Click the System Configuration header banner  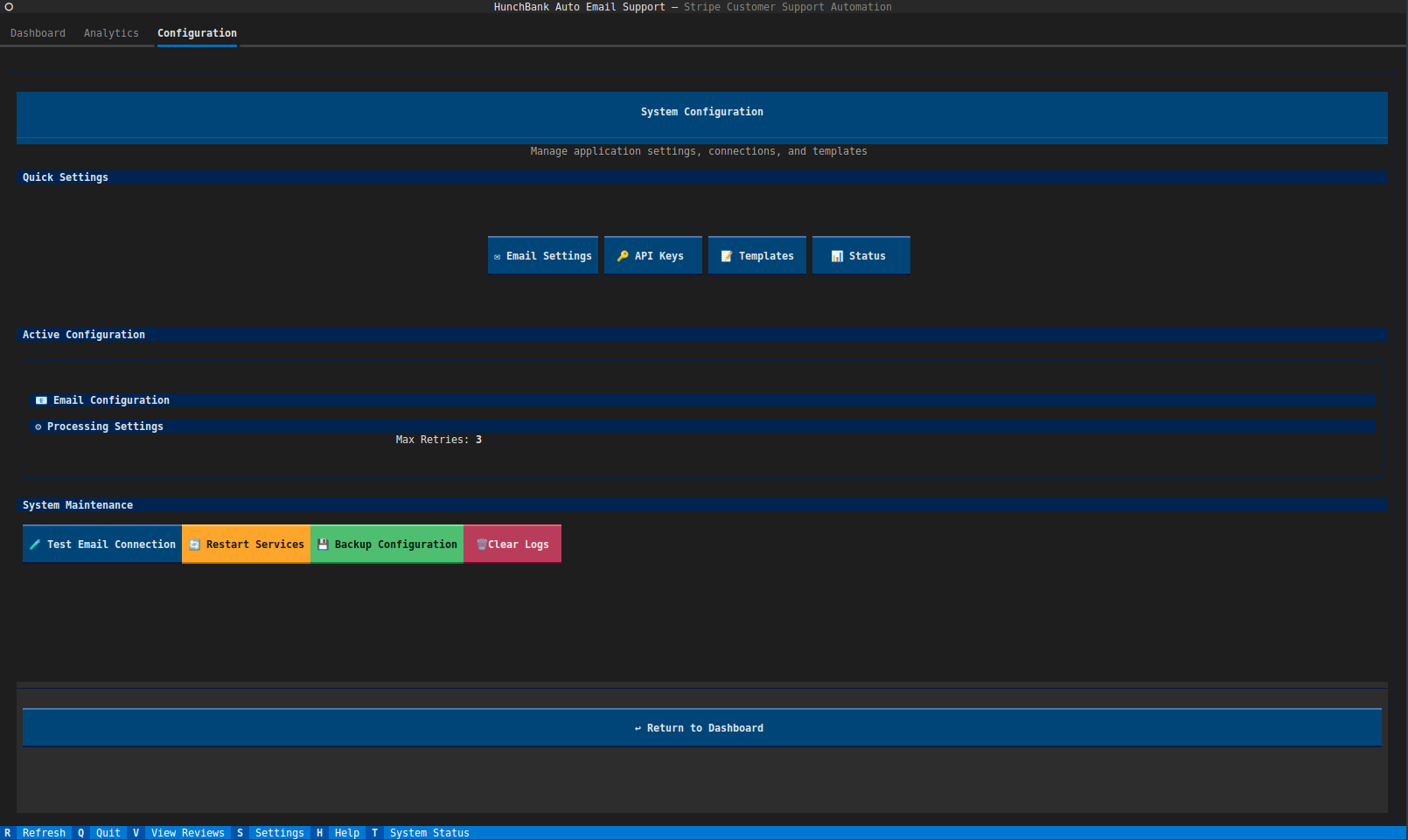pos(701,112)
